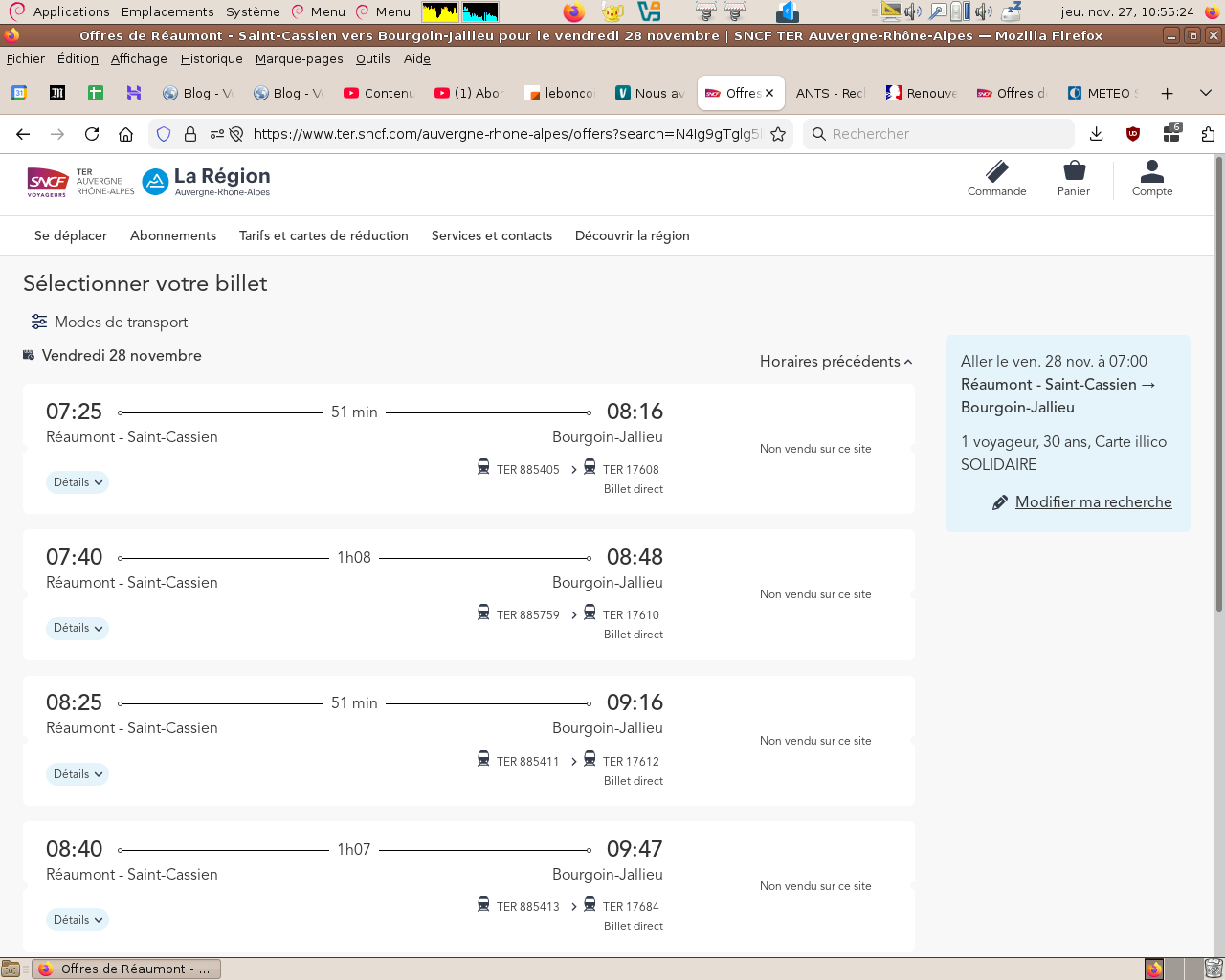Open the Modes de transport filter
This screenshot has height=980, width=1225.
[109, 322]
